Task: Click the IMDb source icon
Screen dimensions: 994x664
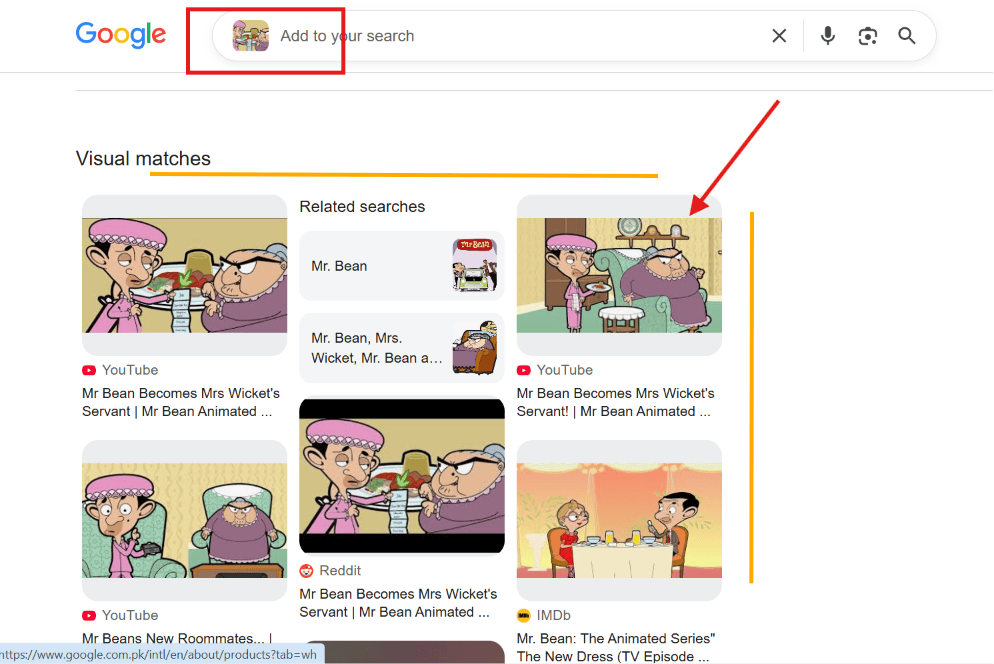Action: (x=524, y=615)
